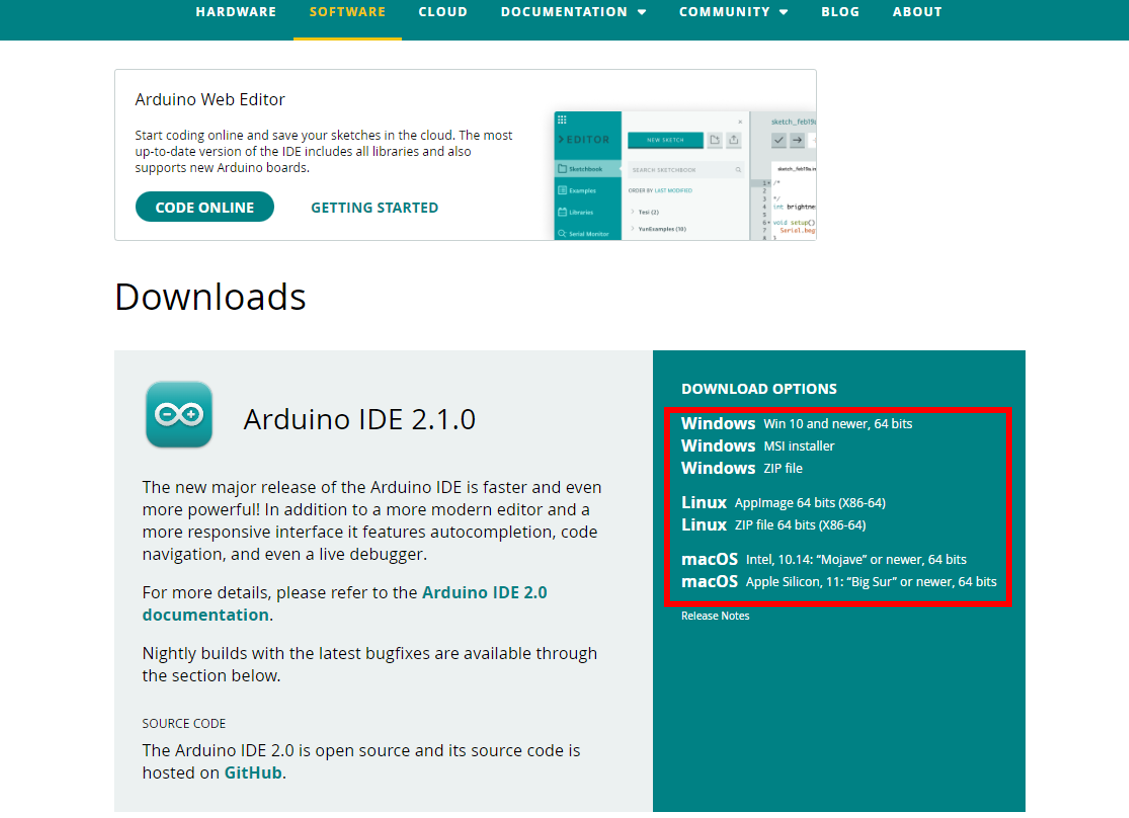Image resolution: width=1129 pixels, height=818 pixels.
Task: Click the upload arrow icon in preview
Action: (x=797, y=140)
